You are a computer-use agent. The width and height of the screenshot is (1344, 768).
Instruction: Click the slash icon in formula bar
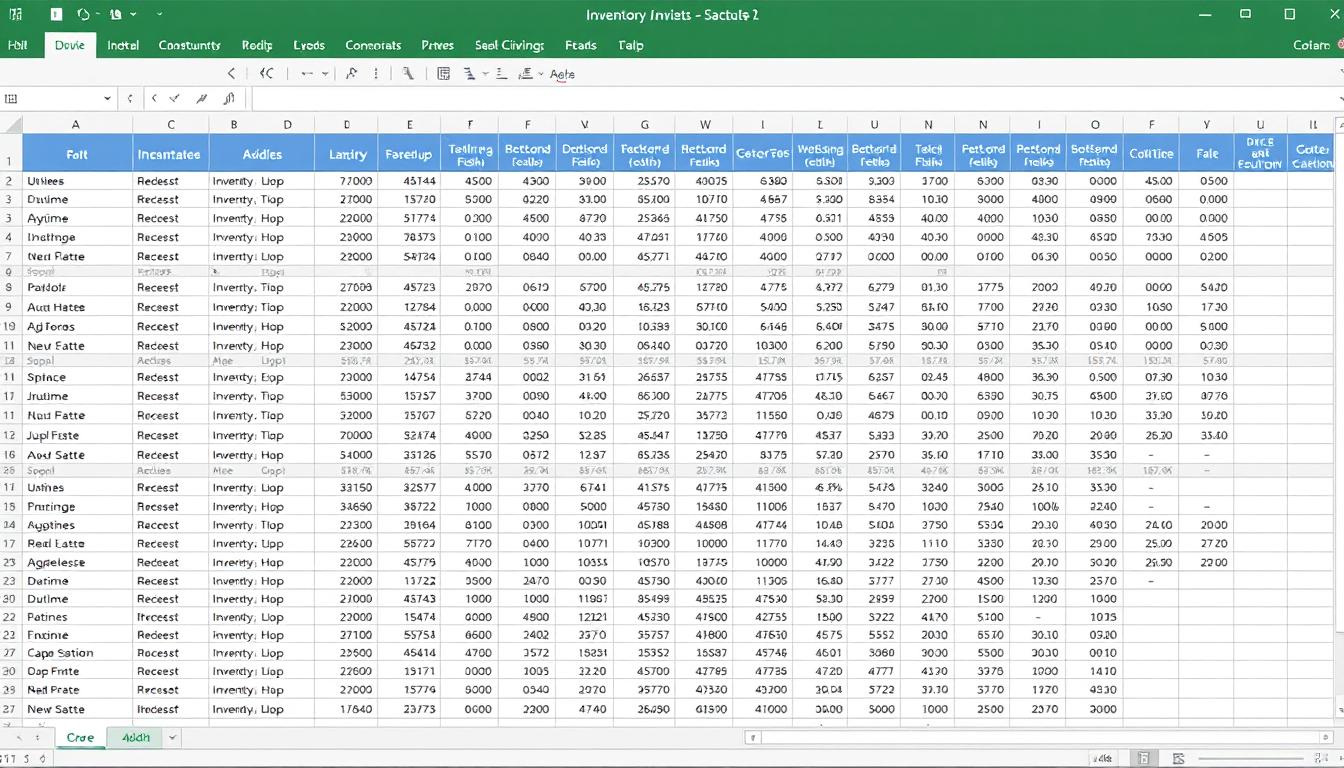click(x=202, y=99)
